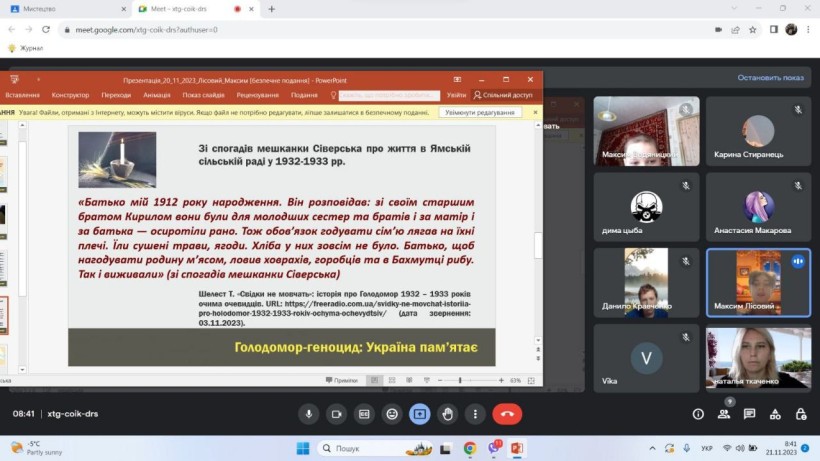Open the Подання ribbon tab
This screenshot has width=820, height=461.
point(304,95)
